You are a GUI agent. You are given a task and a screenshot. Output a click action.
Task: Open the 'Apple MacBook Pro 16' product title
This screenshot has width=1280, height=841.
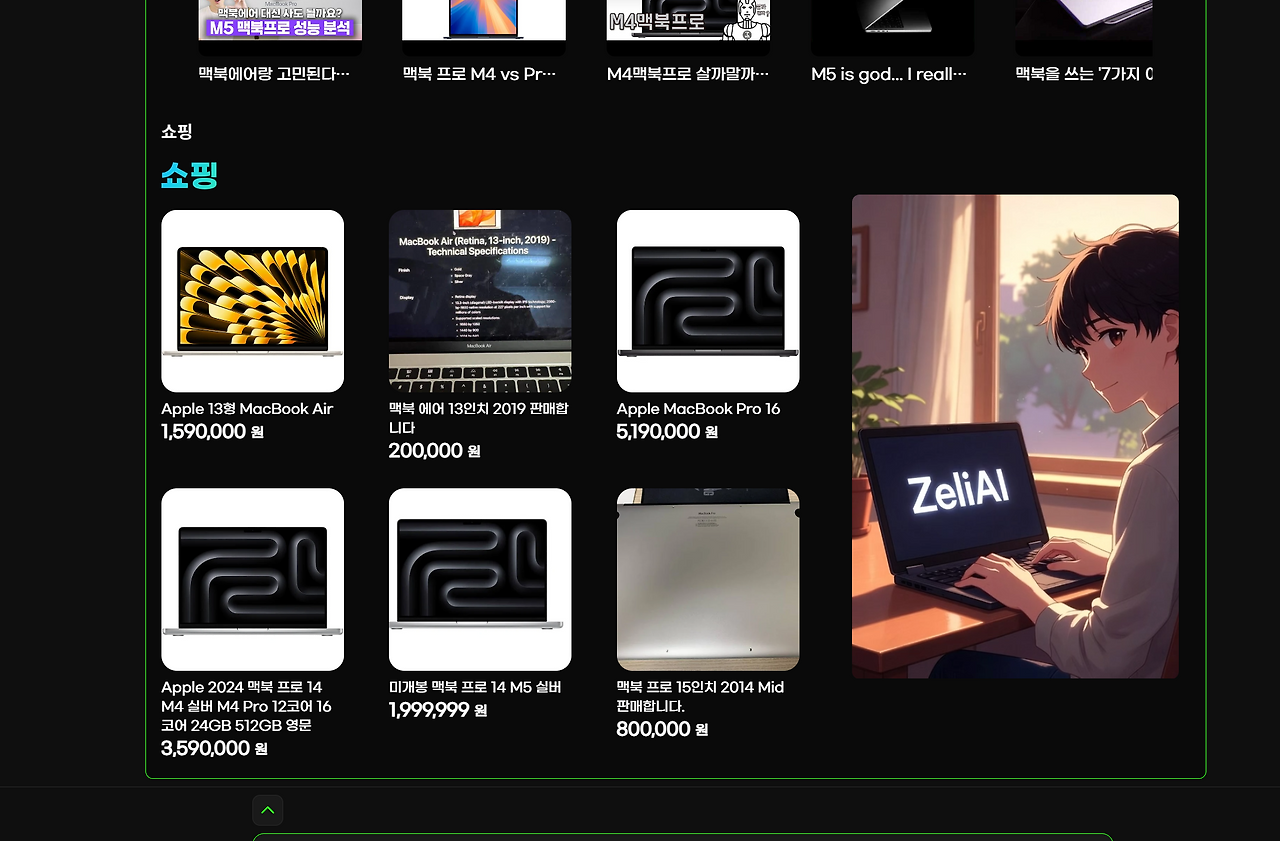[699, 409]
